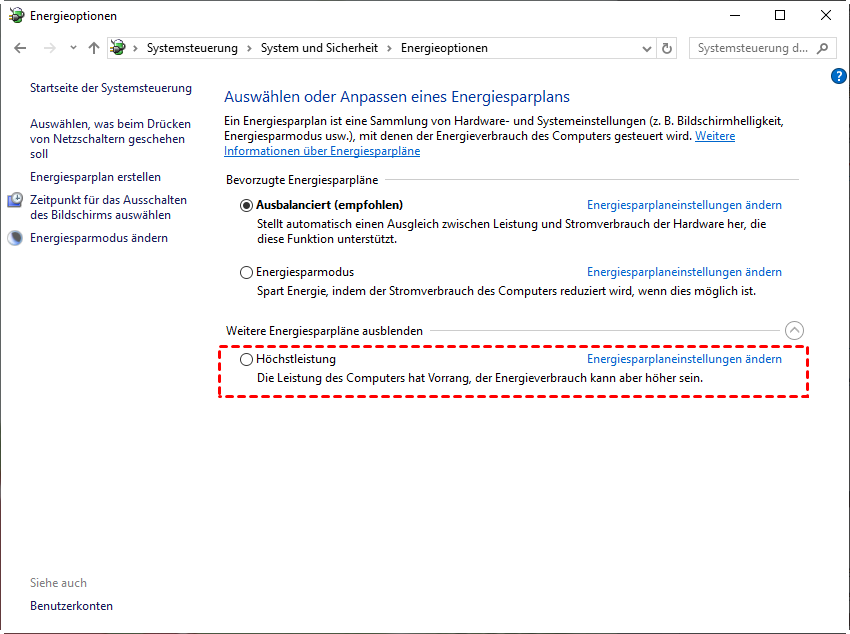850x634 pixels.
Task: Click the address bar power options icon
Action: point(118,48)
